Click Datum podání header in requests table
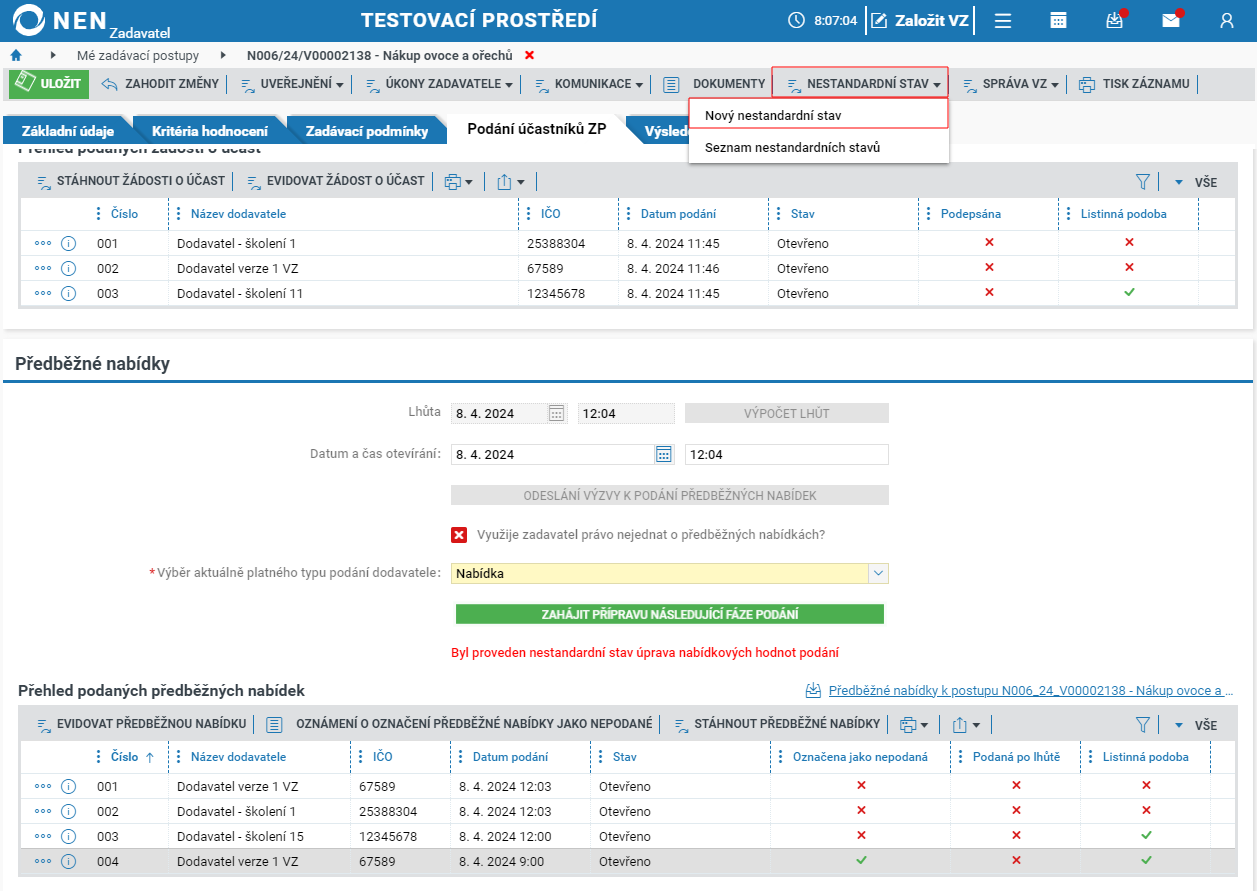 click(x=678, y=214)
